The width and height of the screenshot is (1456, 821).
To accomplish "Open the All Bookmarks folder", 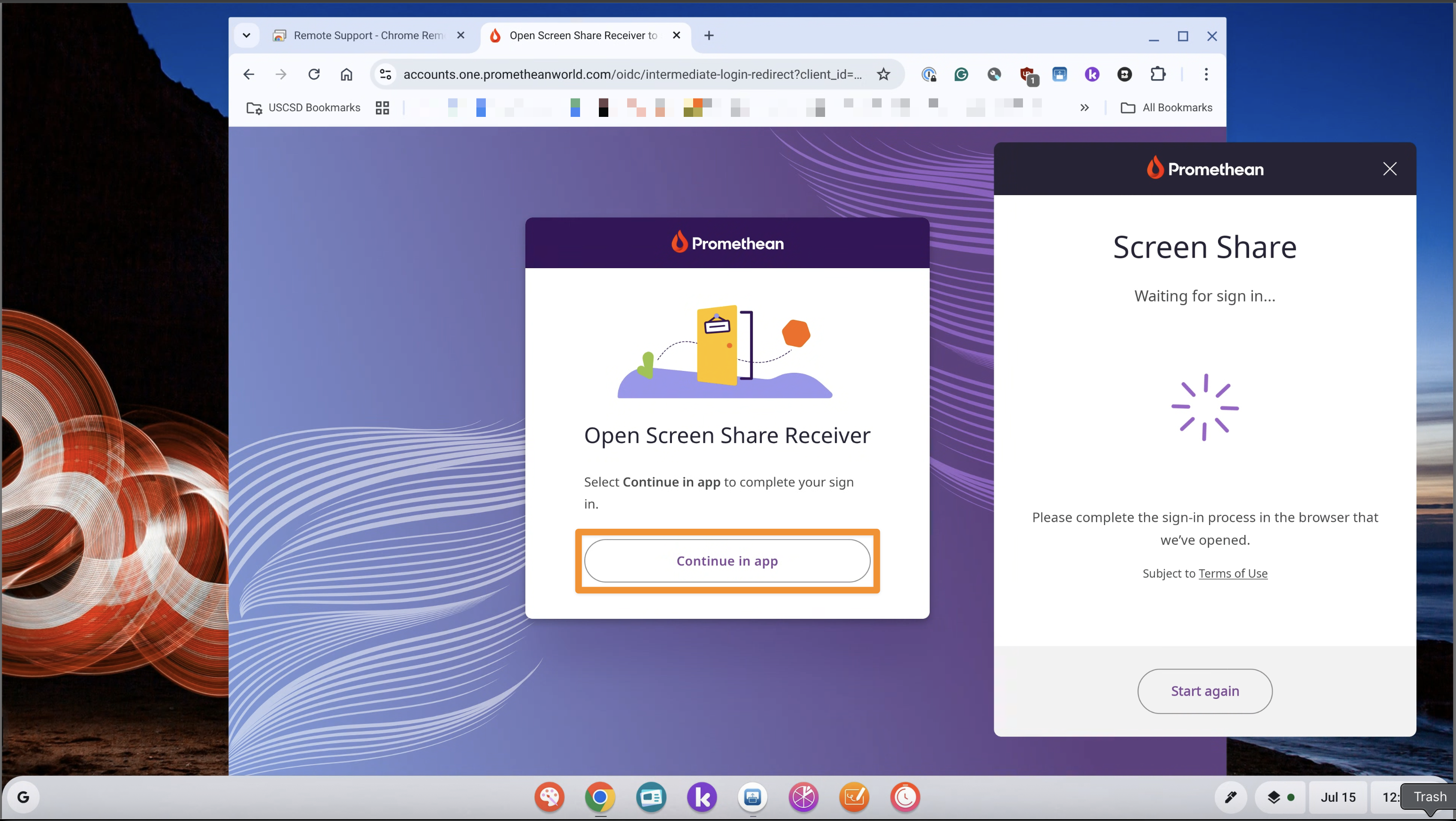I will [1166, 107].
